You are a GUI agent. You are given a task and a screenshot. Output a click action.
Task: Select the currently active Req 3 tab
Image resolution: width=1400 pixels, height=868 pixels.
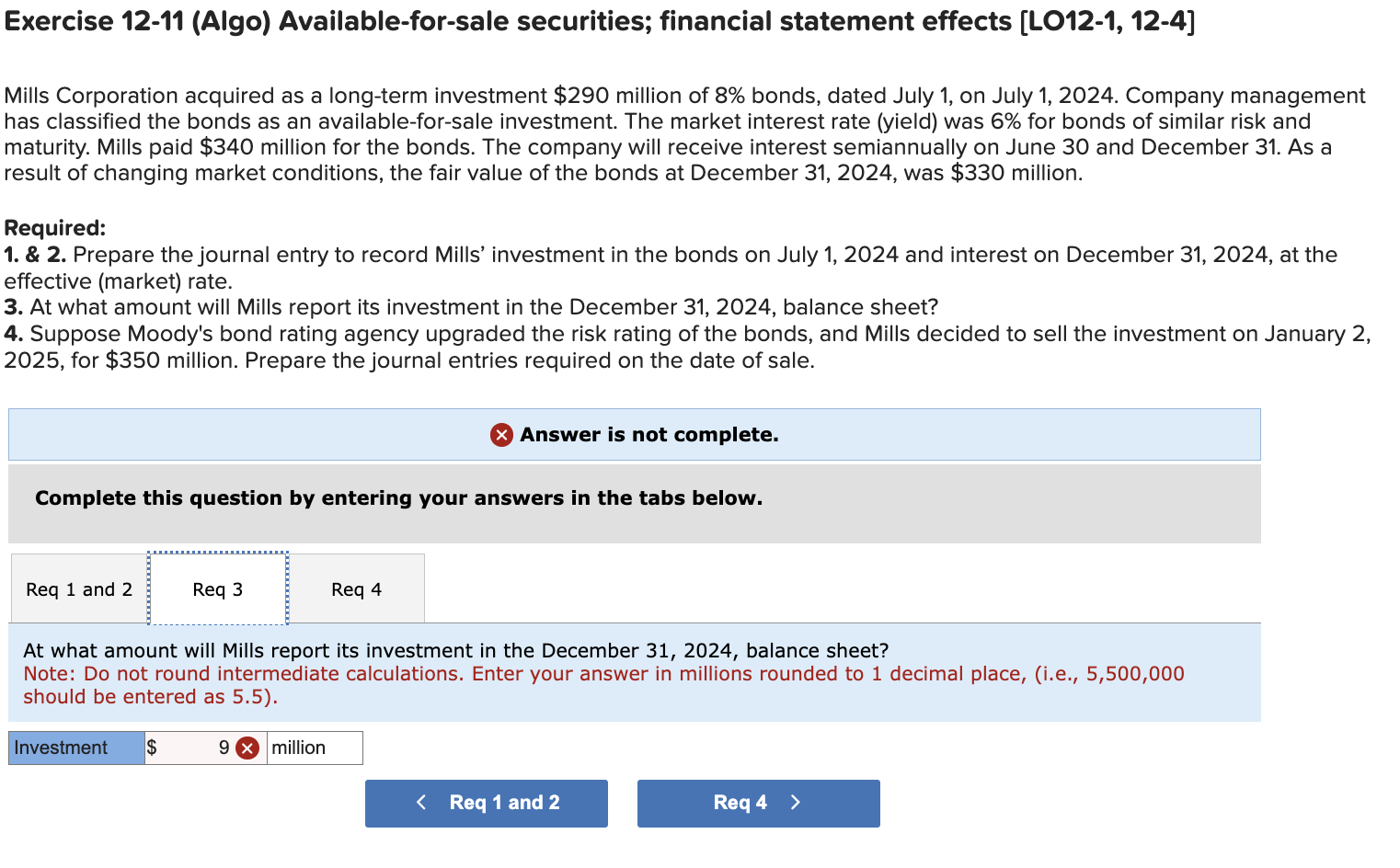217,588
